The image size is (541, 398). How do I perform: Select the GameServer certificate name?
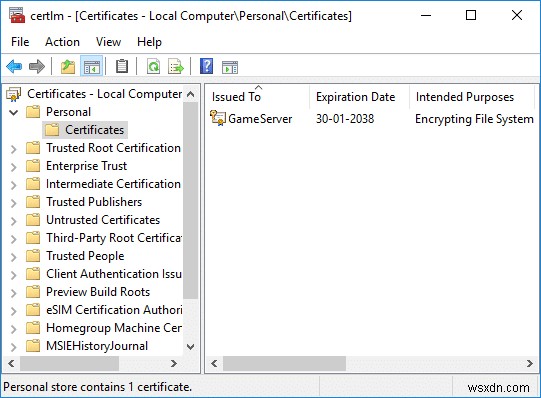tap(260, 119)
